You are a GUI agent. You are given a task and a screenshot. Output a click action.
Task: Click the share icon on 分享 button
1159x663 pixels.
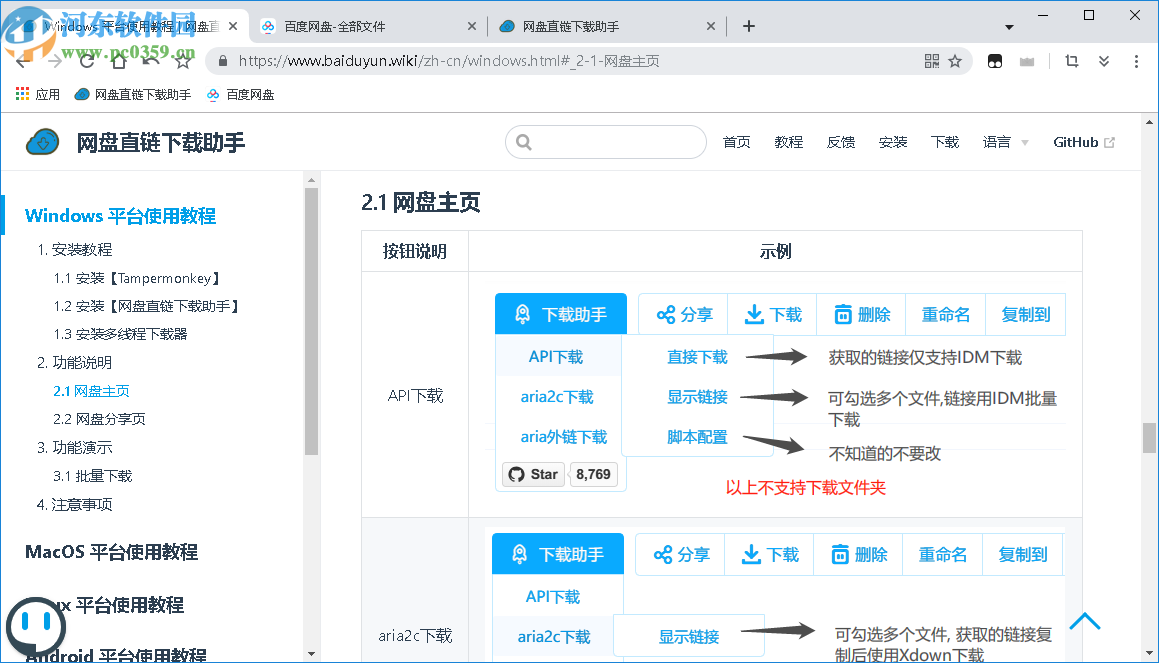[666, 313]
